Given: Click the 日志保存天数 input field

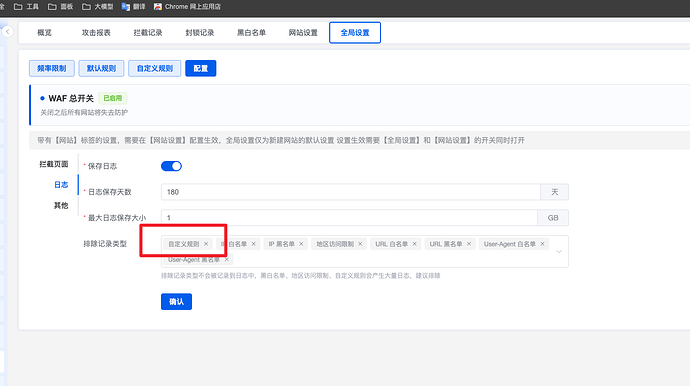Looking at the screenshot, I should pyautogui.click(x=351, y=192).
